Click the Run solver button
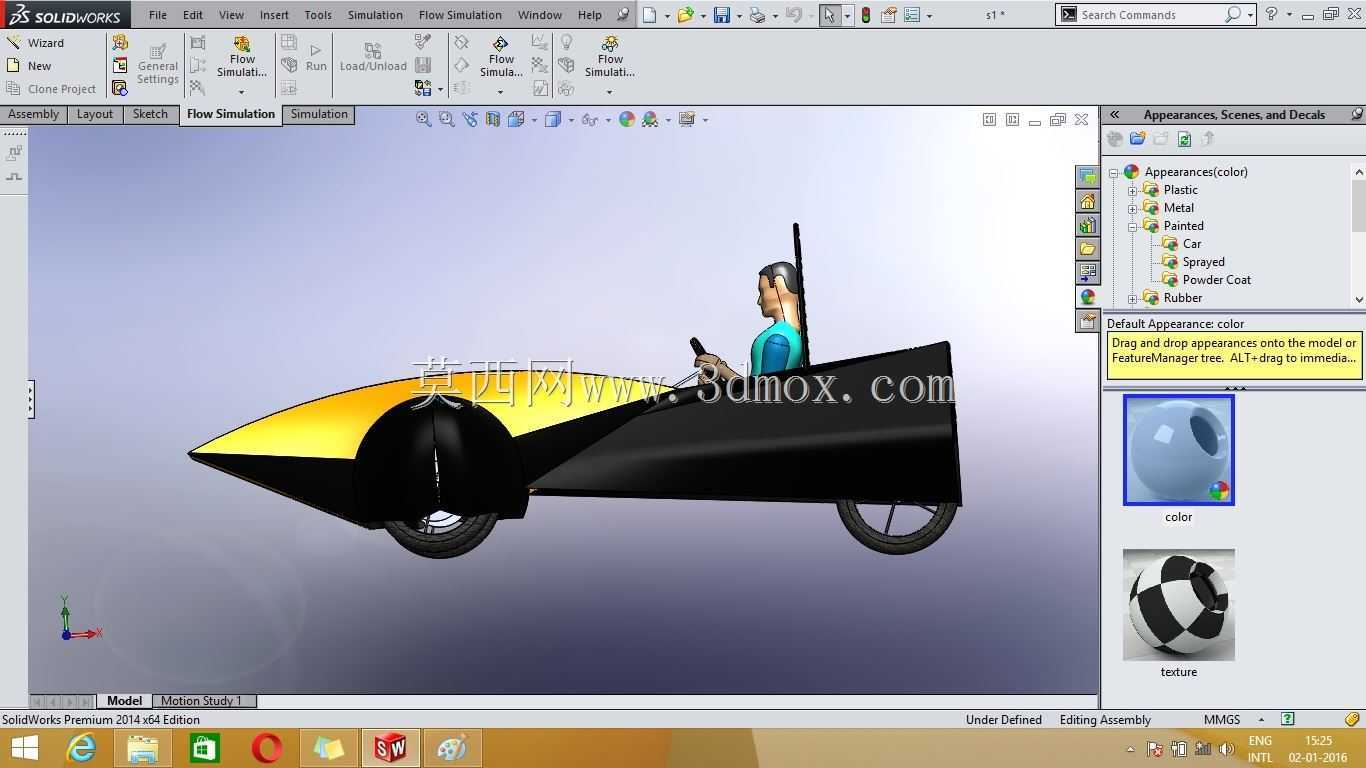 pos(316,58)
